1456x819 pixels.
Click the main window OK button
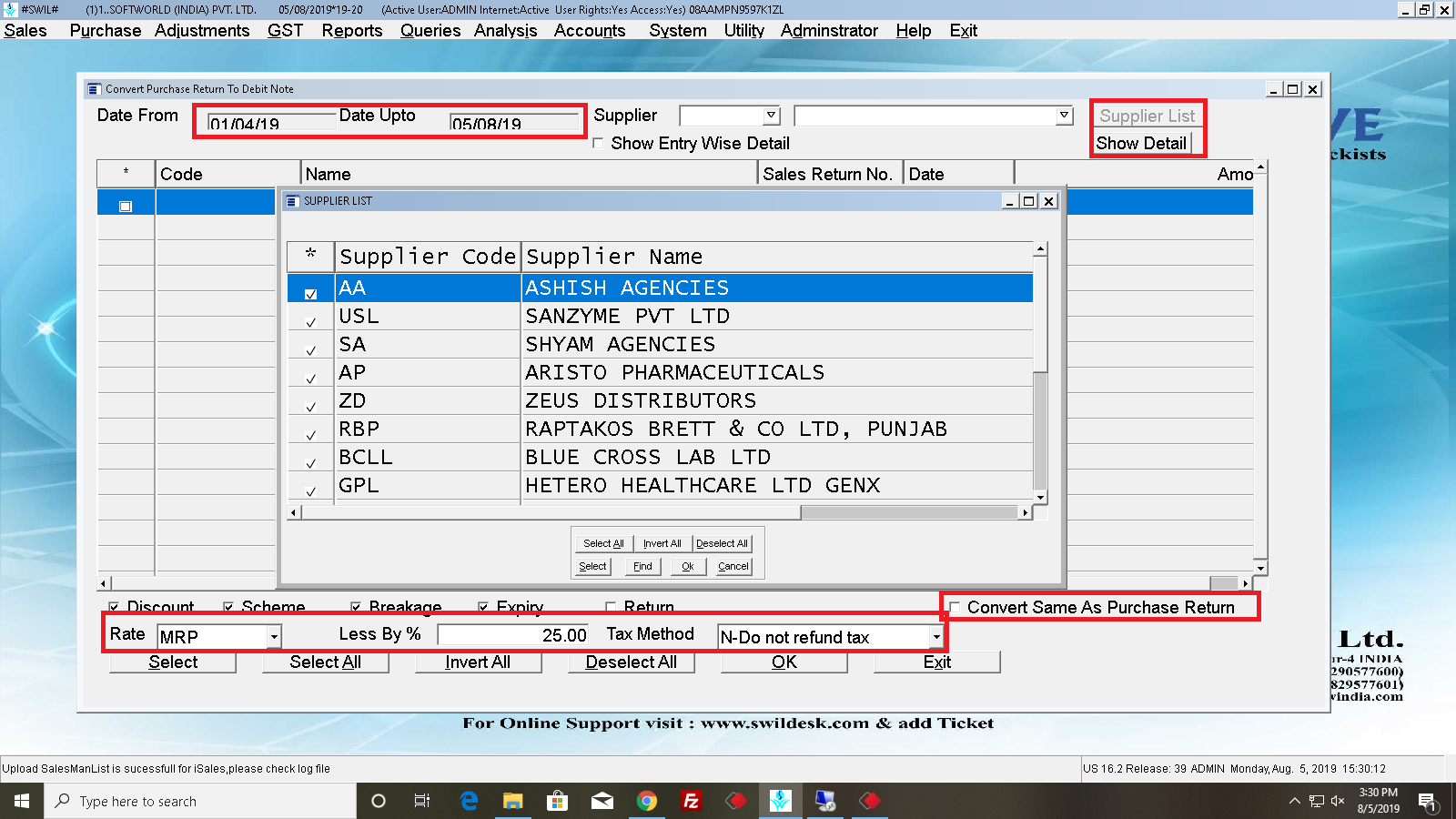(784, 662)
